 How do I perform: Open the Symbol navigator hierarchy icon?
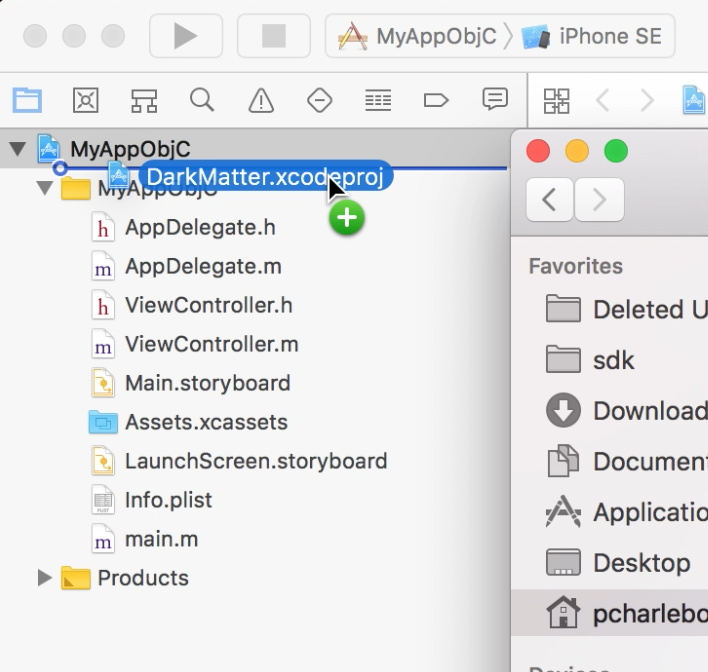(x=144, y=100)
